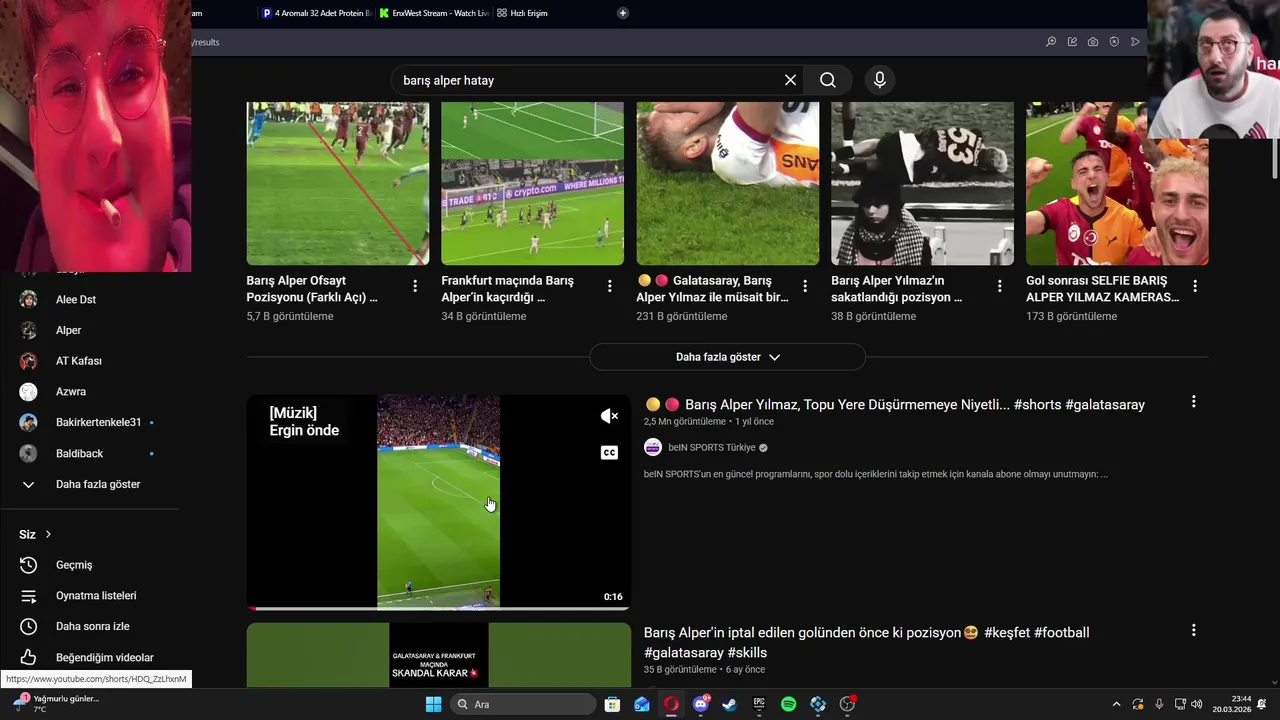This screenshot has height=720, width=1280.
Task: Click the find-in-page magnifier icon in address bar
Action: click(1051, 42)
